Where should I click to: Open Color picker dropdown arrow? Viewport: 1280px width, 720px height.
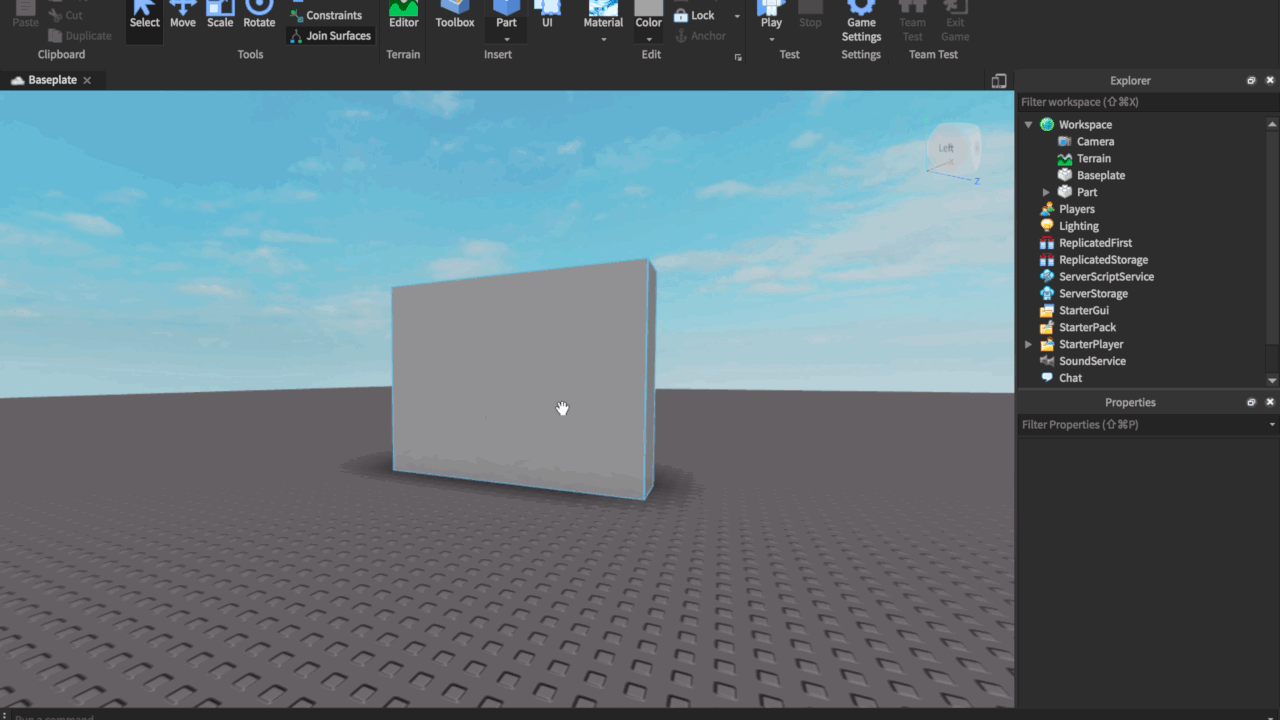[x=649, y=39]
